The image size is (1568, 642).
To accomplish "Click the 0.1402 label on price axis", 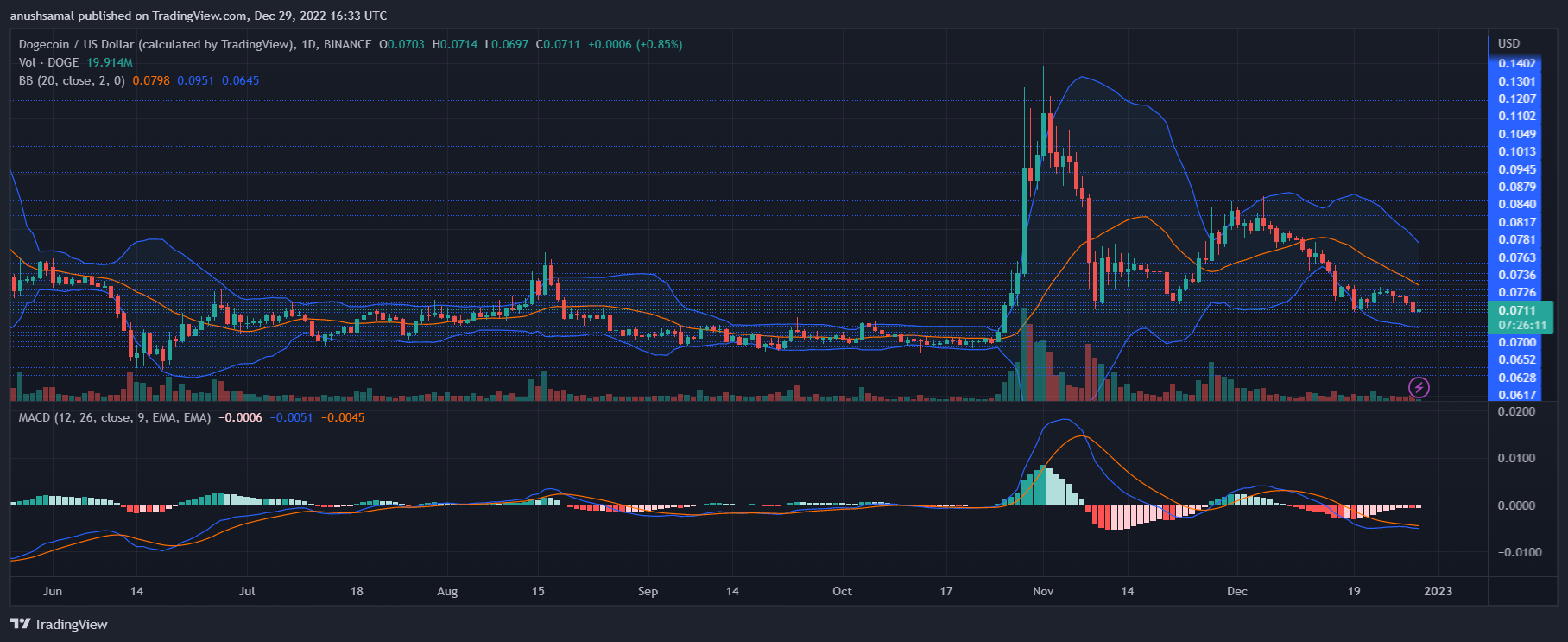I will pos(1517,63).
